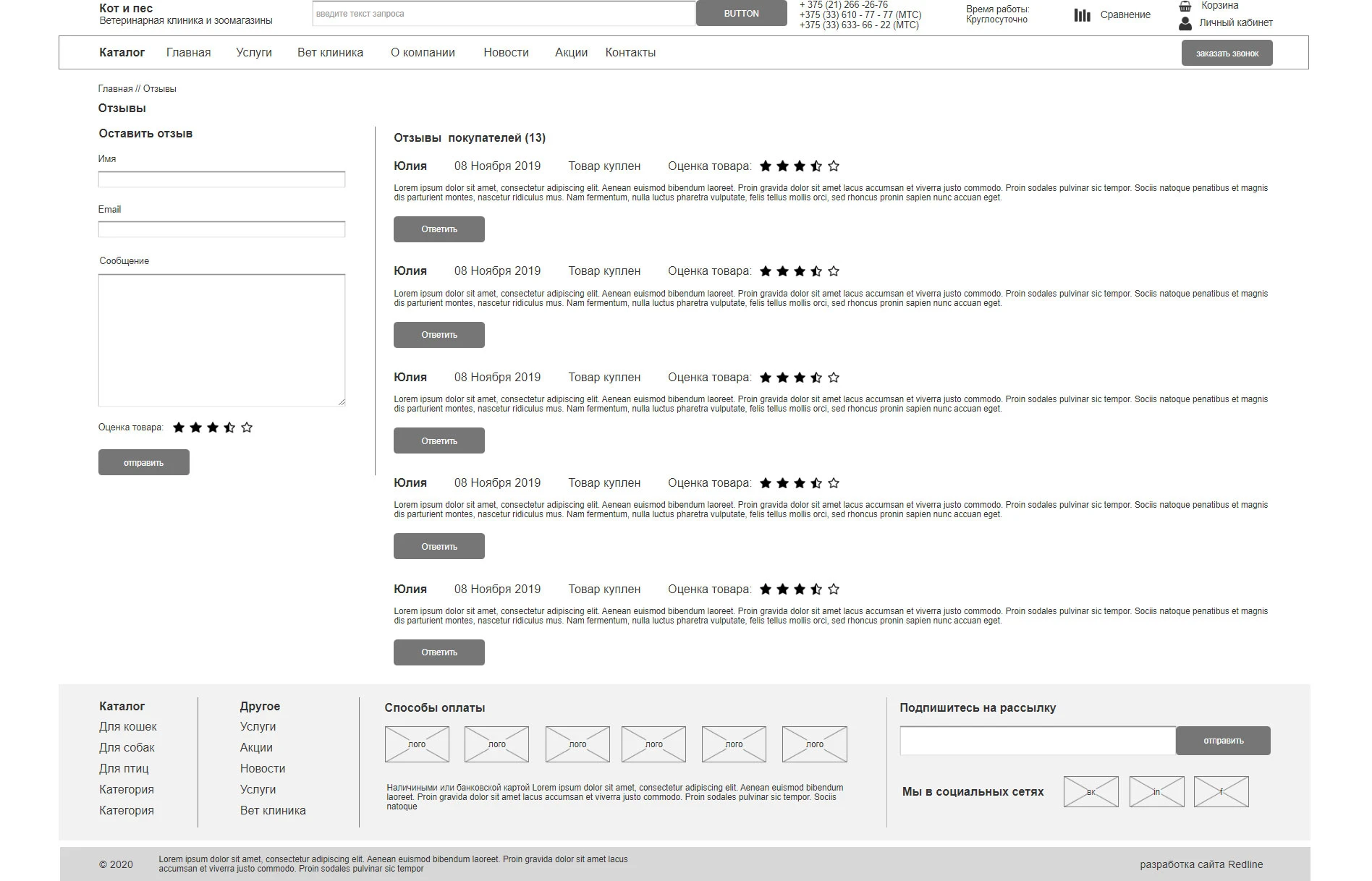Click the заказать звонок button
This screenshot has width=1372, height=881.
click(x=1227, y=54)
